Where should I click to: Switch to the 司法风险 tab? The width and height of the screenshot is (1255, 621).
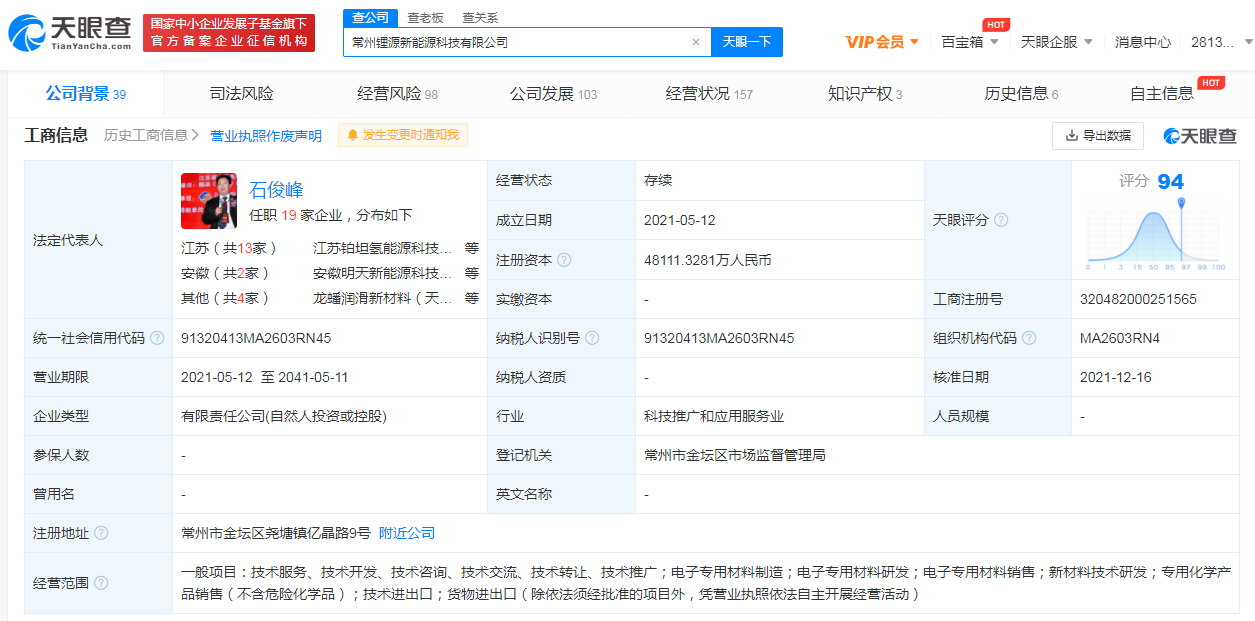241,94
